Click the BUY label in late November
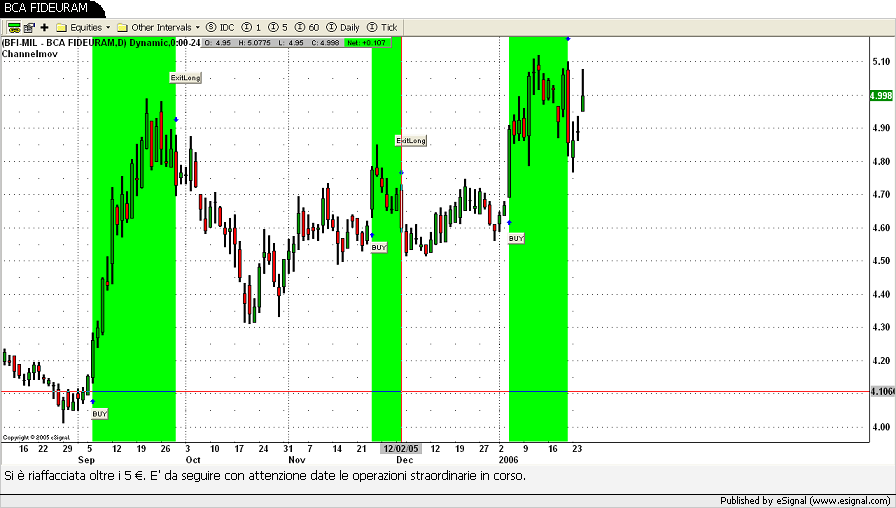The width and height of the screenshot is (896, 508). (x=379, y=247)
